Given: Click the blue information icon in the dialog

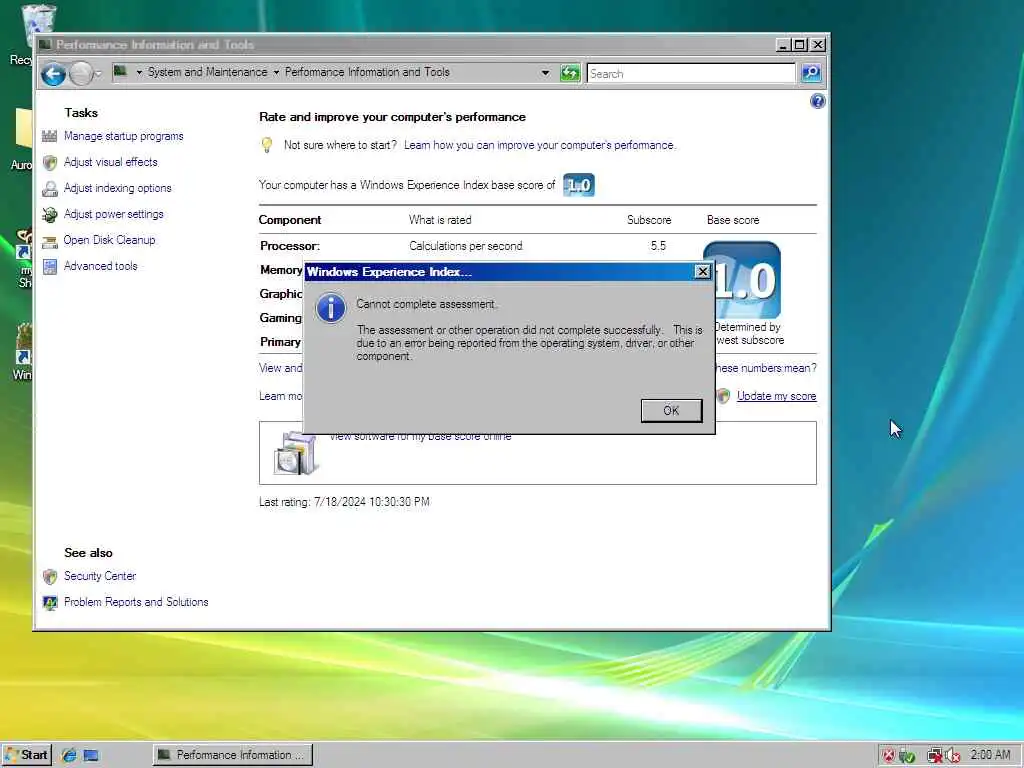Looking at the screenshot, I should click(x=330, y=308).
